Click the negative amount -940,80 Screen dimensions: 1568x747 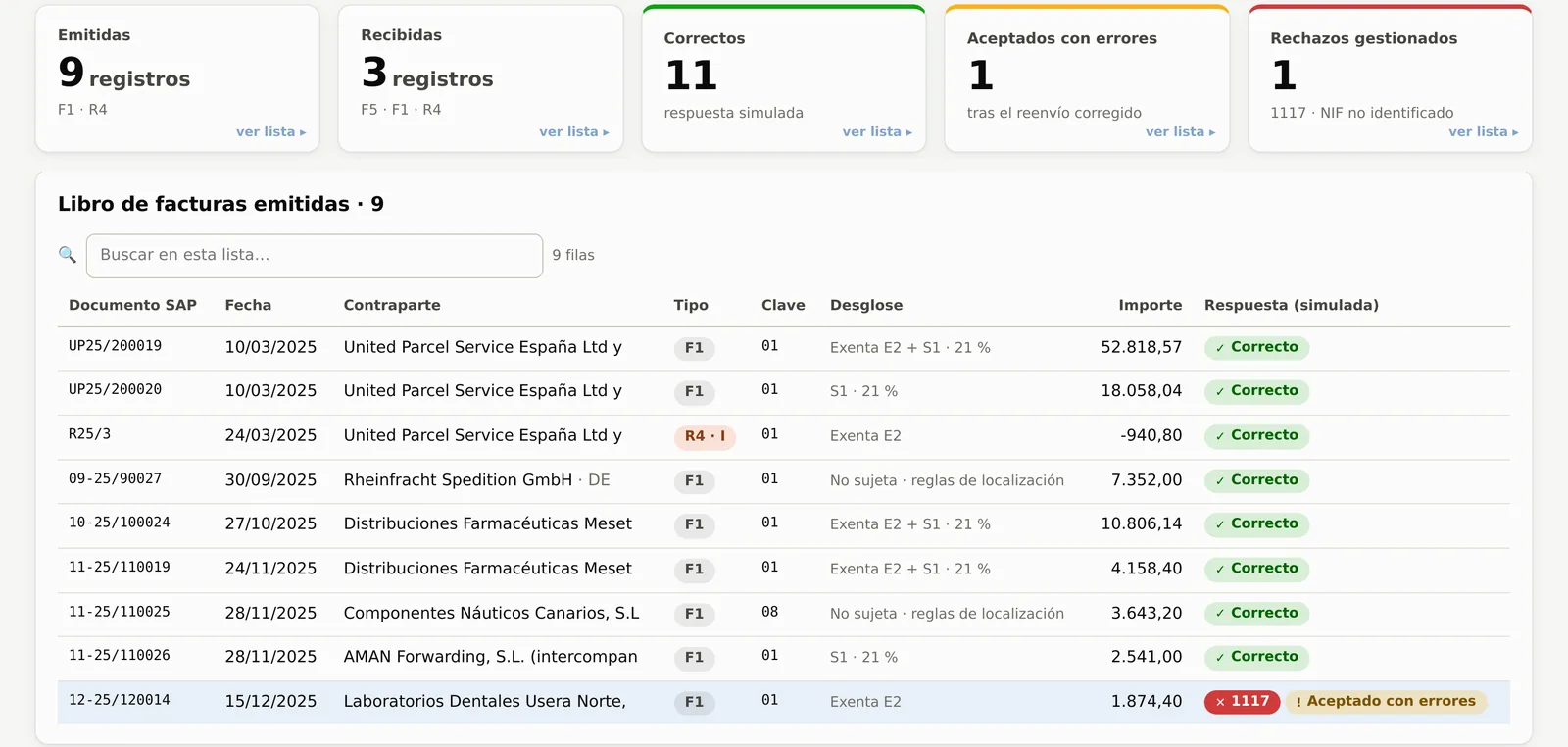1151,435
